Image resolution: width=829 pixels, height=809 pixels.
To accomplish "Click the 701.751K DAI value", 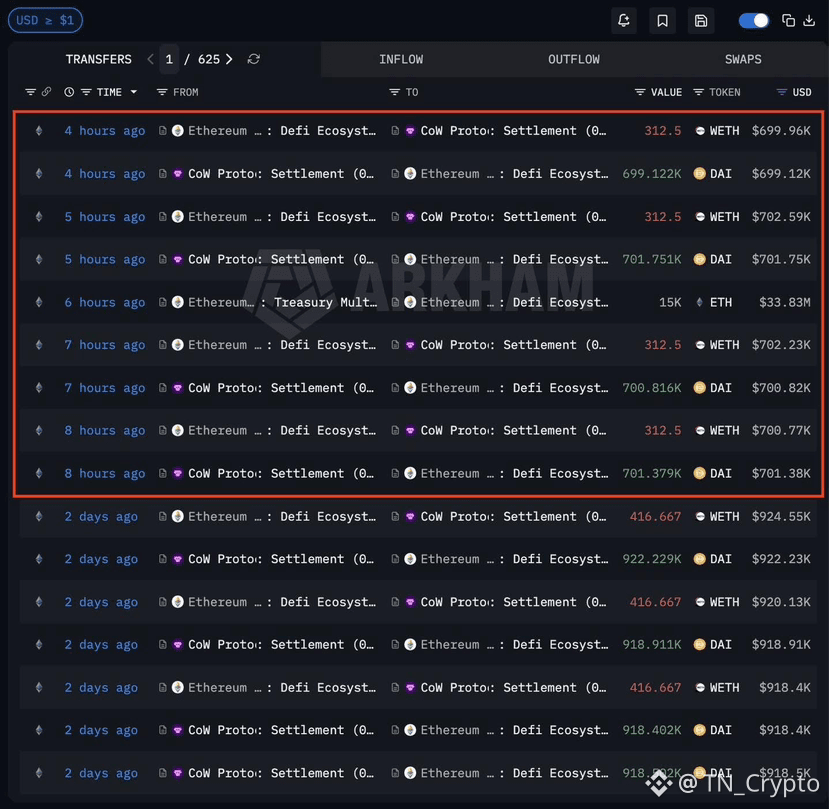I will pyautogui.click(x=652, y=259).
